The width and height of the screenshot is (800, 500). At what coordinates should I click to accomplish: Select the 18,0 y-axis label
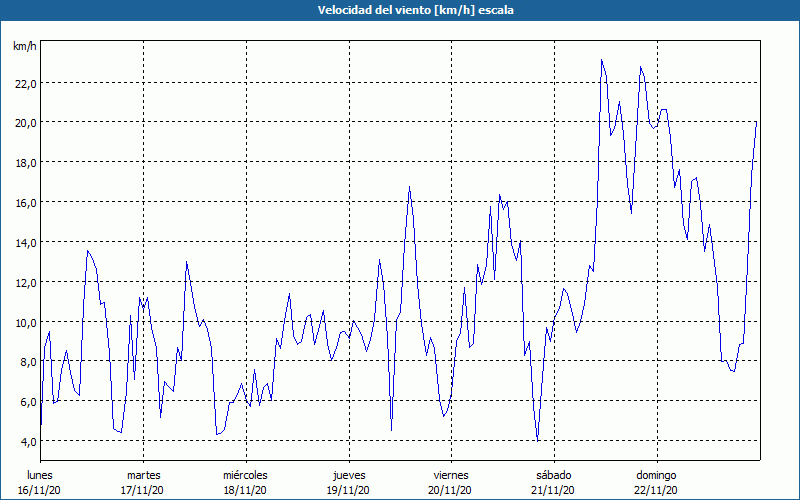[26, 163]
